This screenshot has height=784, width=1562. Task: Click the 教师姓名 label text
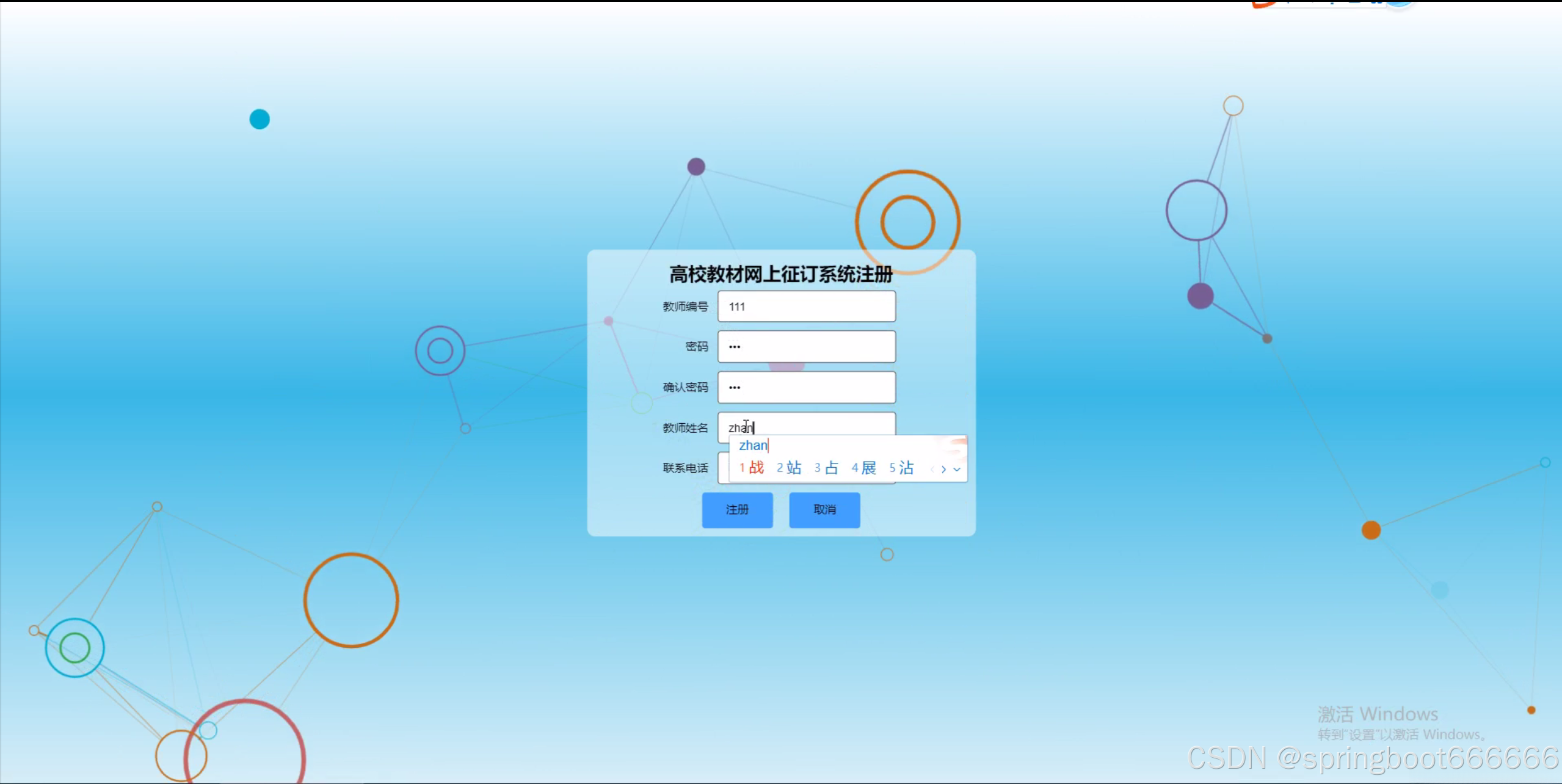[685, 428]
